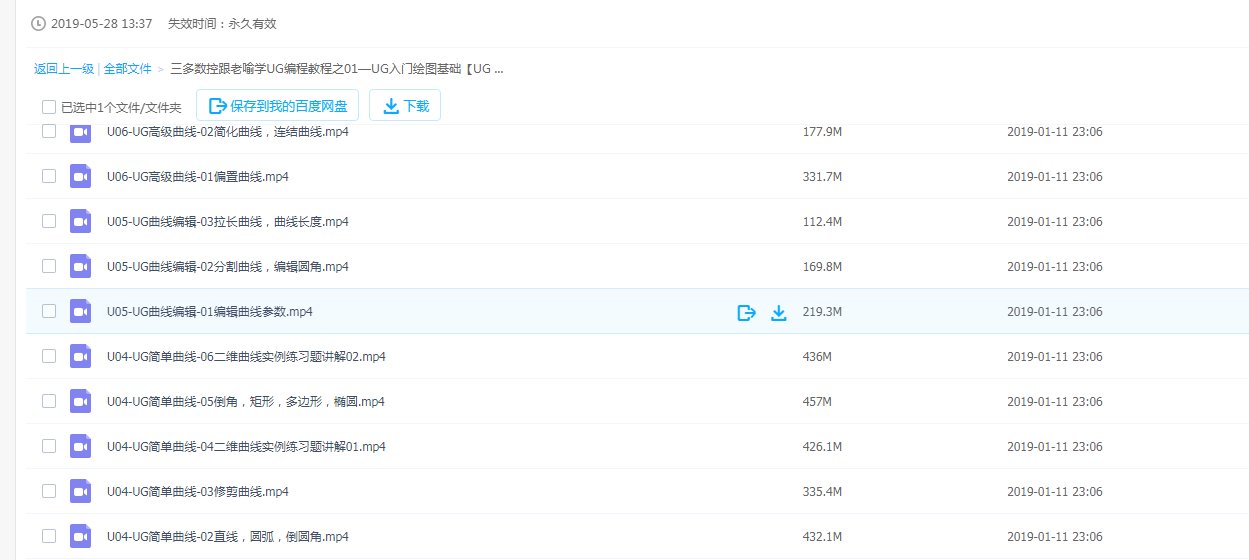
Task: Click size value 457M
Action: pyautogui.click(x=817, y=401)
